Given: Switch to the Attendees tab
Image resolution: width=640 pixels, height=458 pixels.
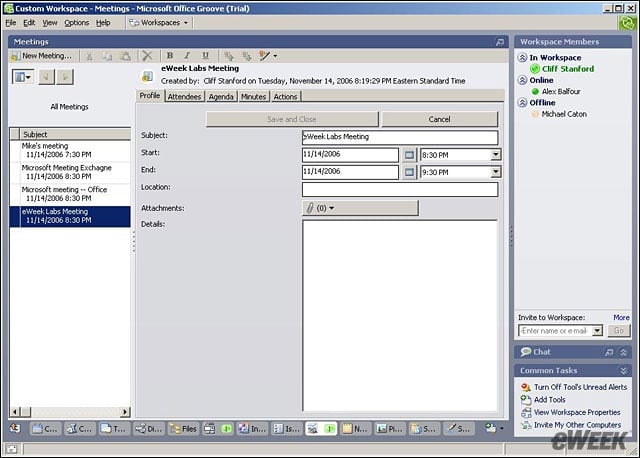Looking at the screenshot, I should coord(184,96).
